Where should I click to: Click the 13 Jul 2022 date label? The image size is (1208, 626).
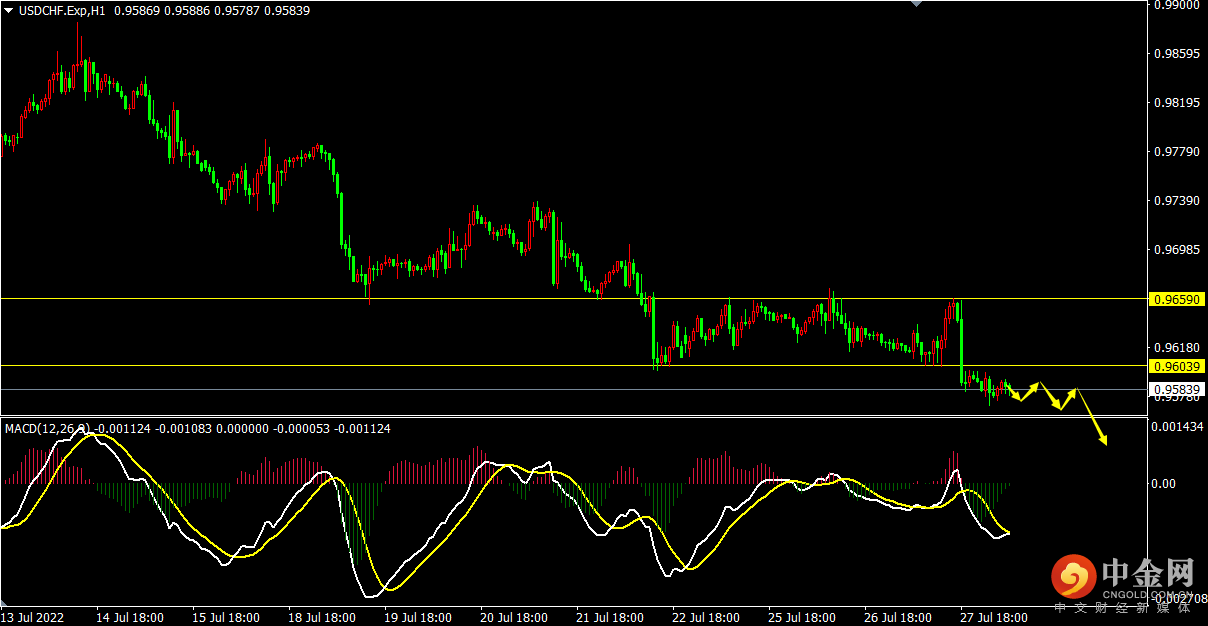(x=32, y=618)
